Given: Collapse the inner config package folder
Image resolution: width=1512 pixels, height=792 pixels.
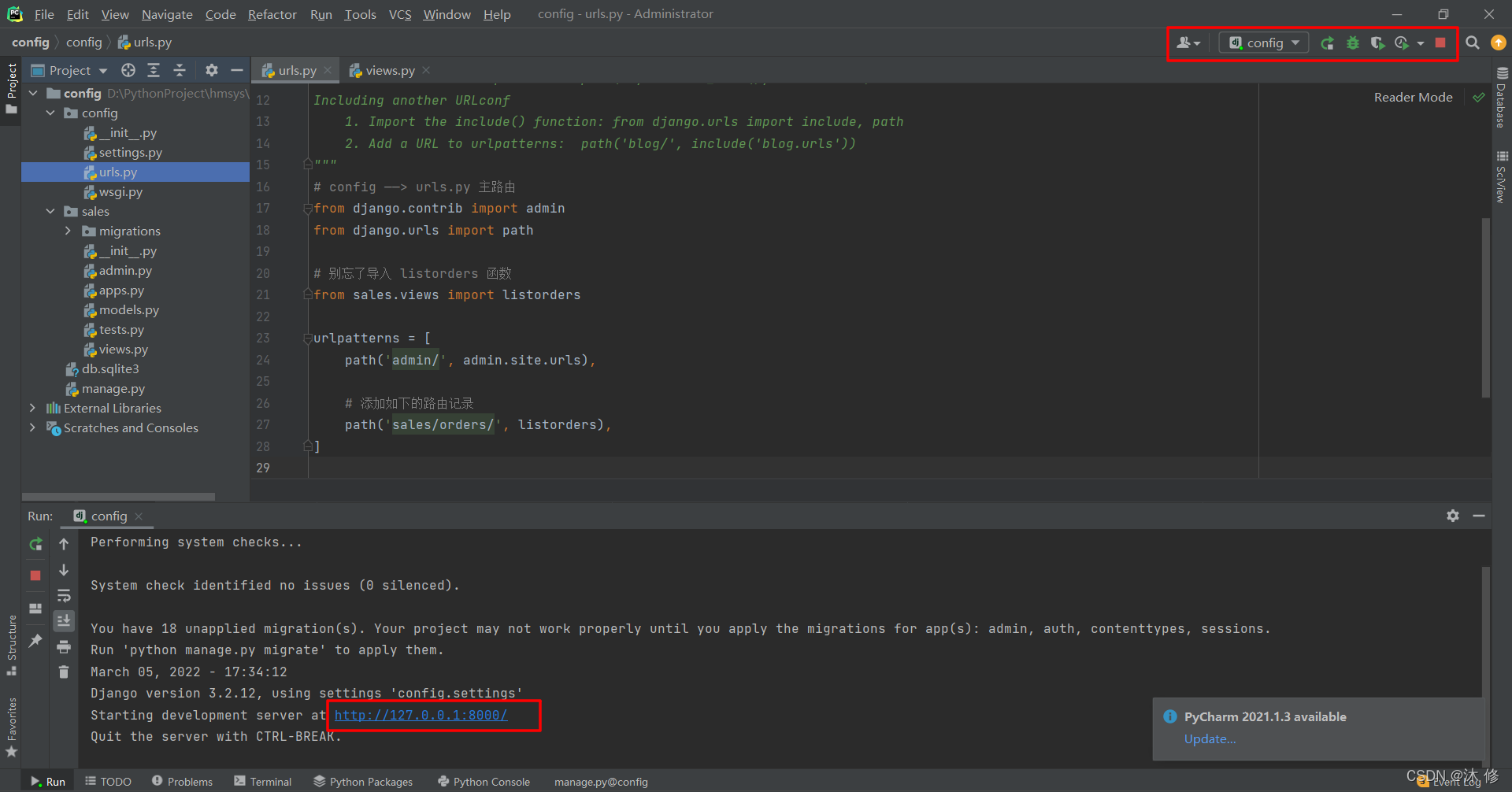Looking at the screenshot, I should click(50, 113).
